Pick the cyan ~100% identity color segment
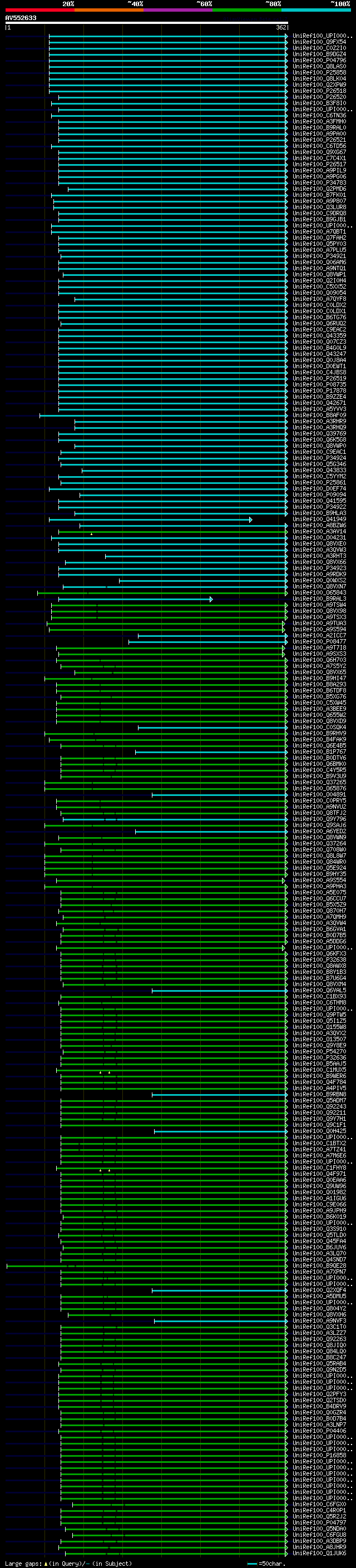The width and height of the screenshot is (356, 1568). 316,10
